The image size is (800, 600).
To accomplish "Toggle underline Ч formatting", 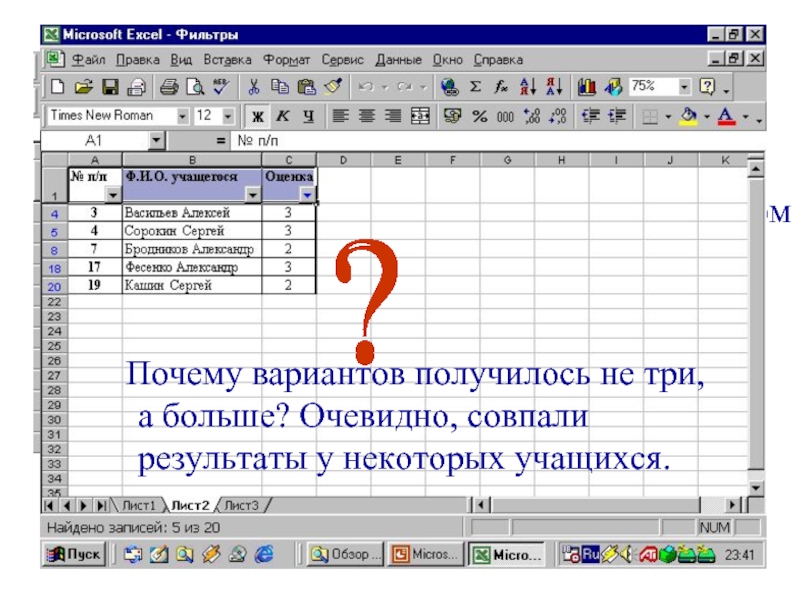I will [x=308, y=116].
